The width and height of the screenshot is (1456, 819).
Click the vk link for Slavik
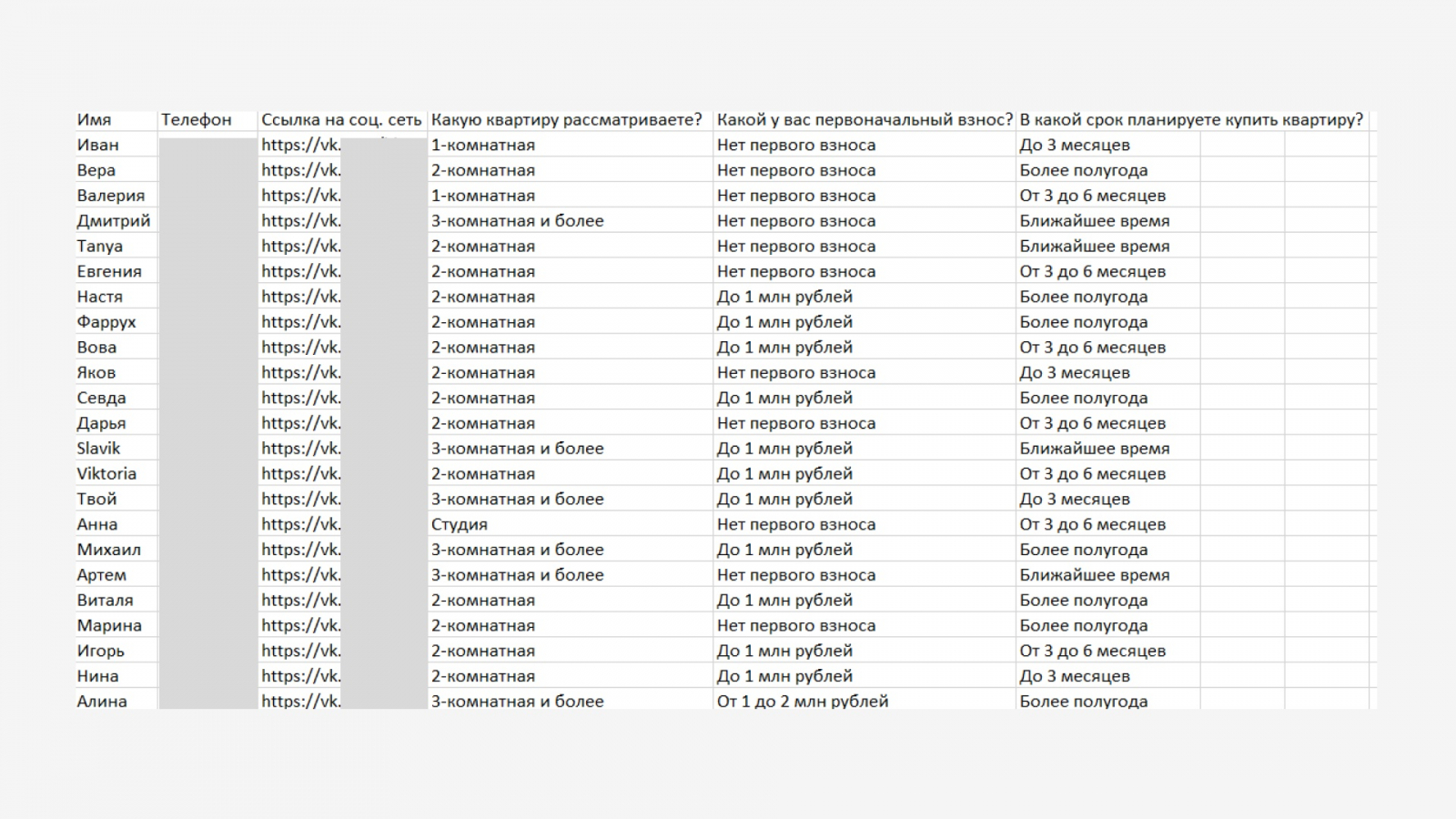point(301,449)
